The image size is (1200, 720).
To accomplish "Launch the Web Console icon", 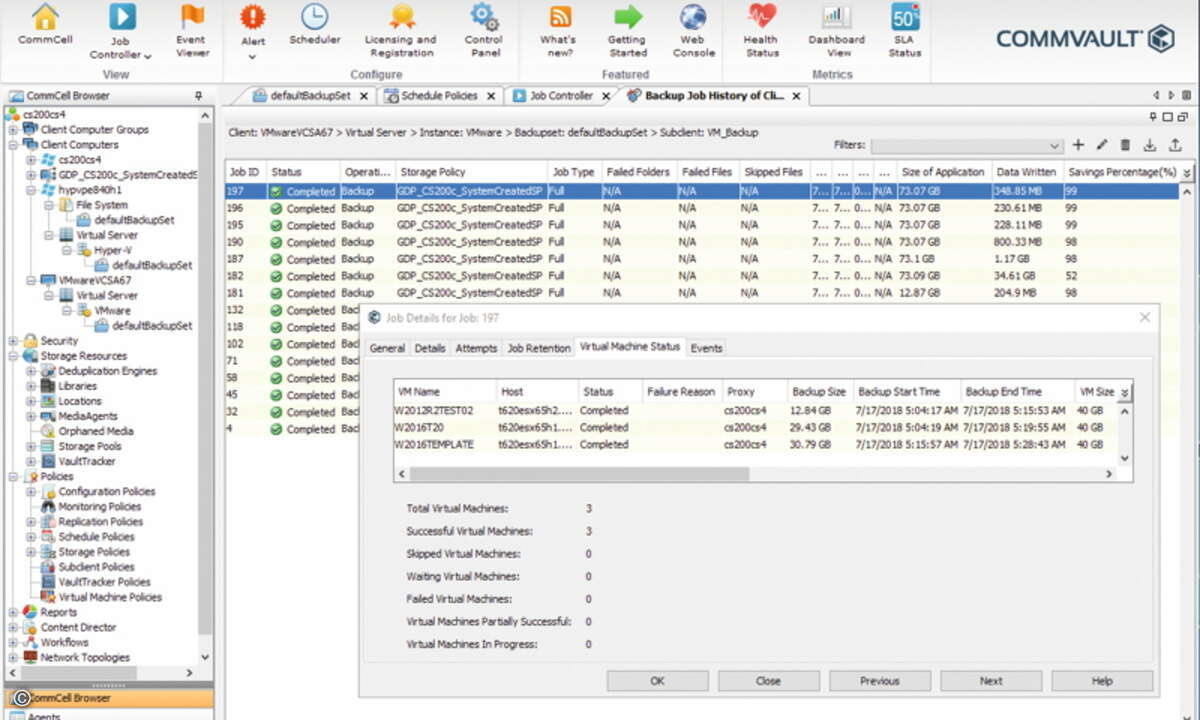I will pos(693,17).
